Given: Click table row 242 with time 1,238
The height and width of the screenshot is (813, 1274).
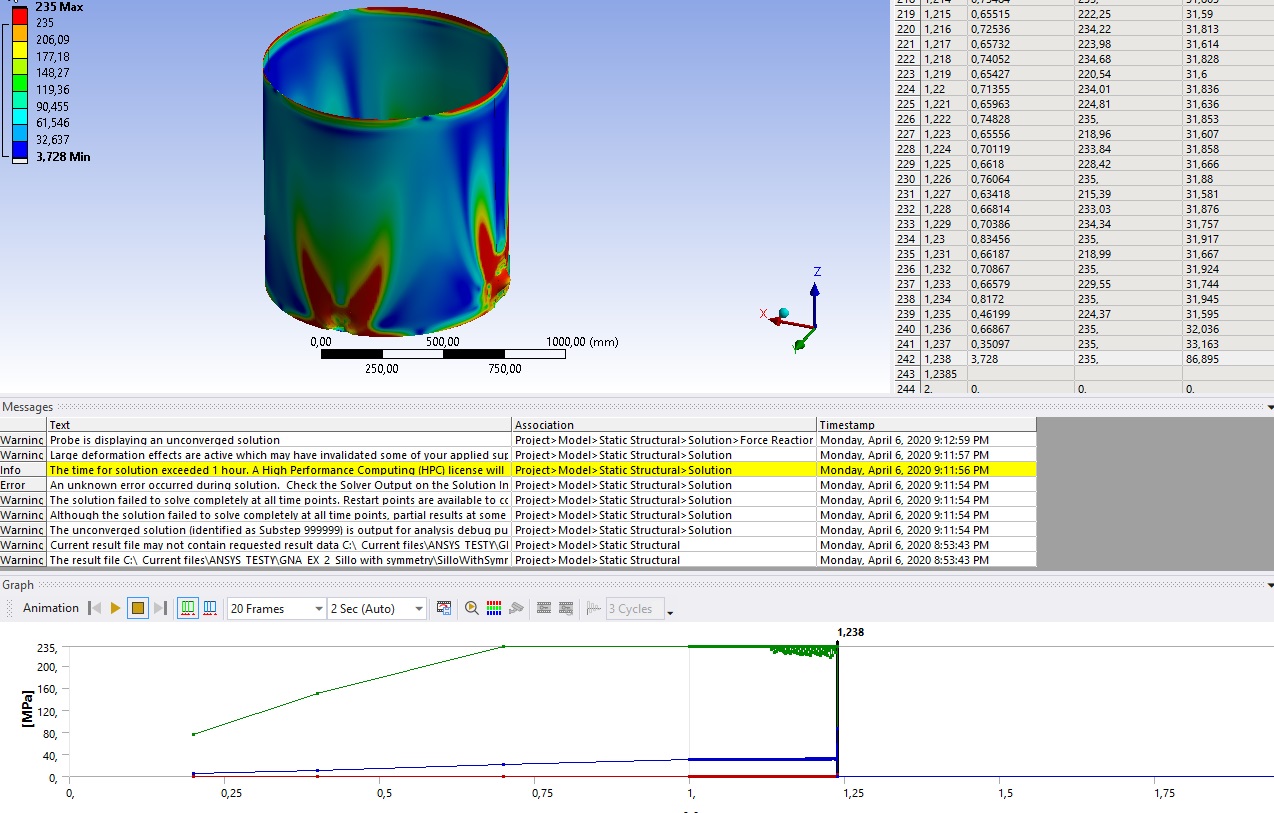Looking at the screenshot, I should (x=1082, y=359).
